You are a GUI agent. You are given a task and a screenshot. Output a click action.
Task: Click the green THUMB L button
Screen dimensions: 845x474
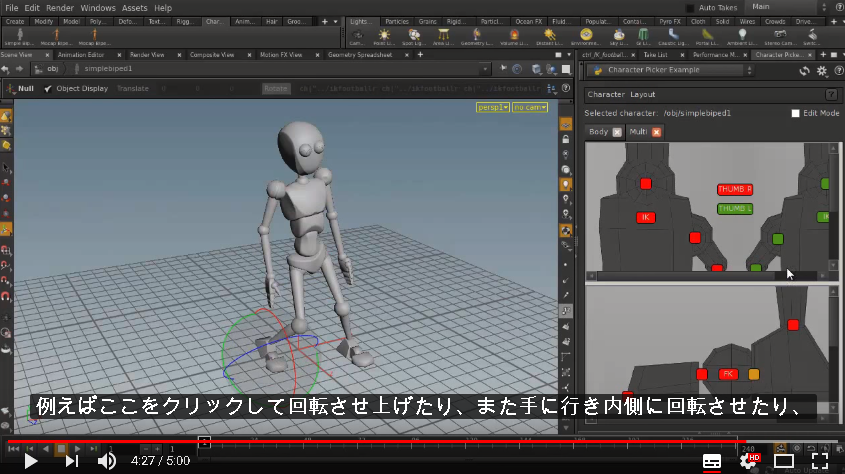point(735,208)
